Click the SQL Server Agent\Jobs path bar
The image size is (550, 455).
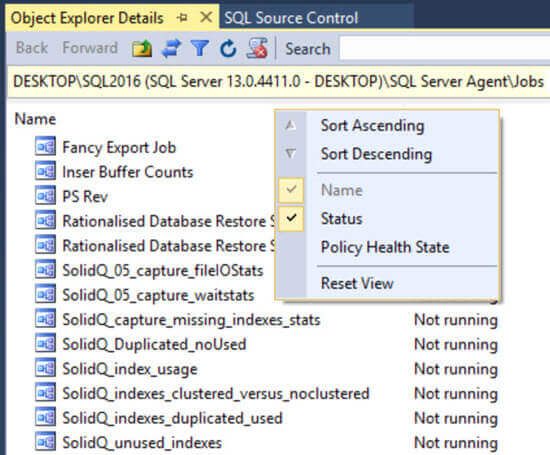tap(278, 81)
